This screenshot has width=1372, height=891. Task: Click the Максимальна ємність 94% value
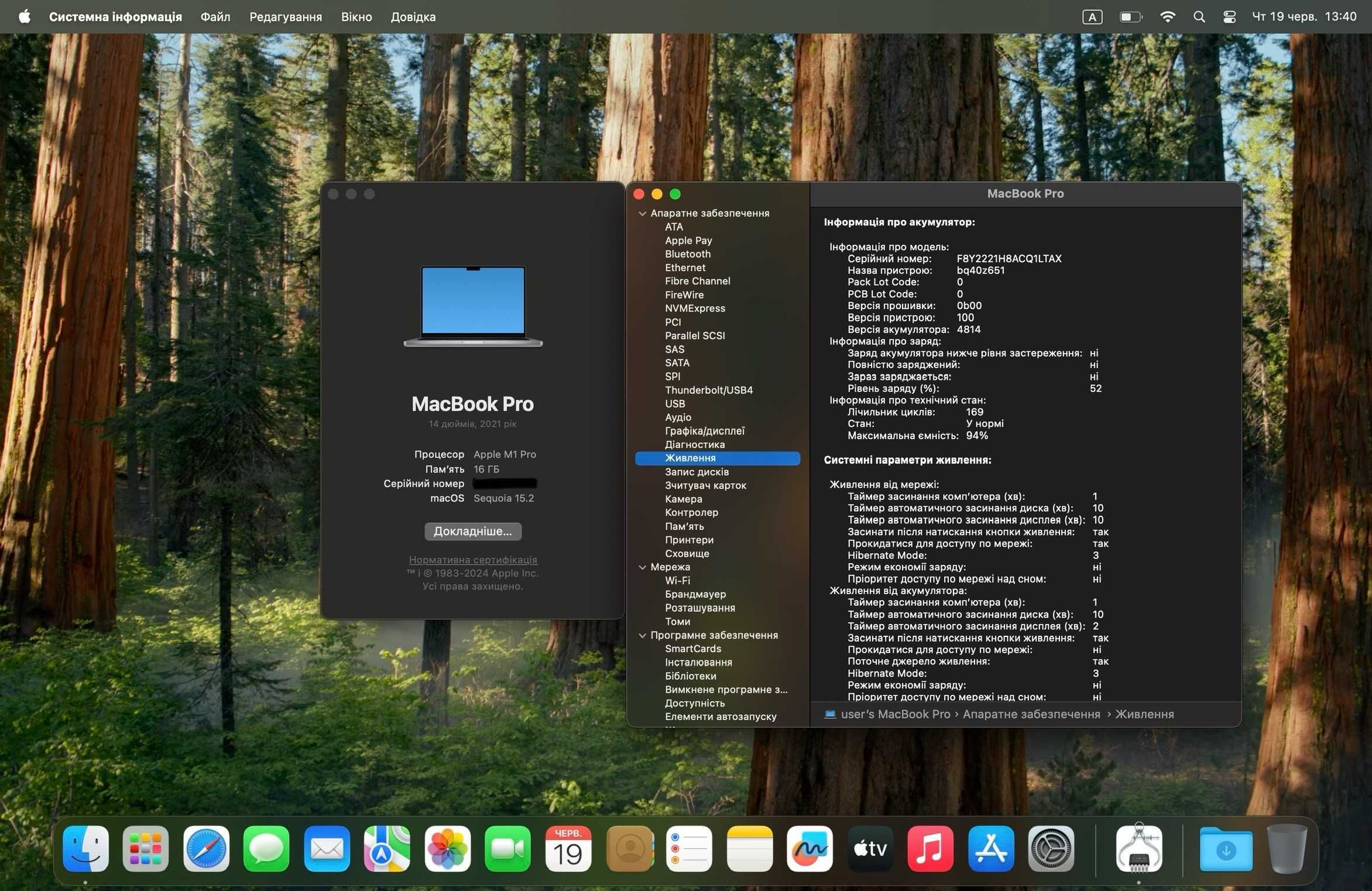pos(977,436)
